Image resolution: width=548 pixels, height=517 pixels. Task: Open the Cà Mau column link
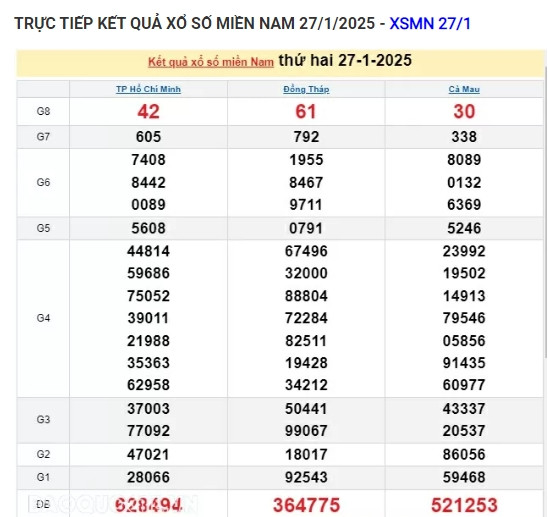click(464, 89)
